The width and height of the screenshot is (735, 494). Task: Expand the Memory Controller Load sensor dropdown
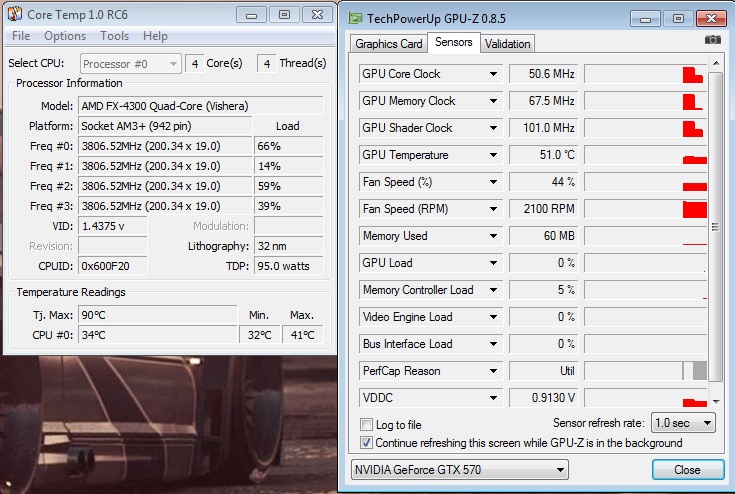pos(493,290)
